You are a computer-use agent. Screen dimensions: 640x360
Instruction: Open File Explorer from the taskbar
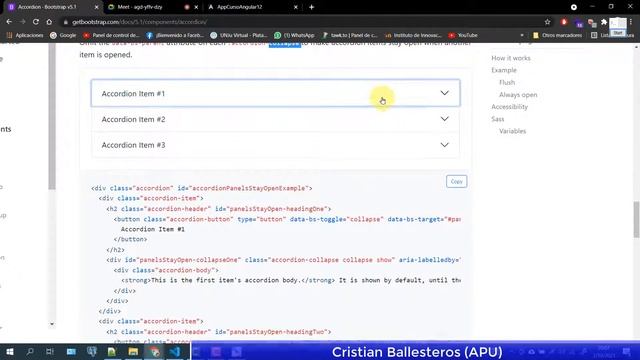[x=133, y=351]
